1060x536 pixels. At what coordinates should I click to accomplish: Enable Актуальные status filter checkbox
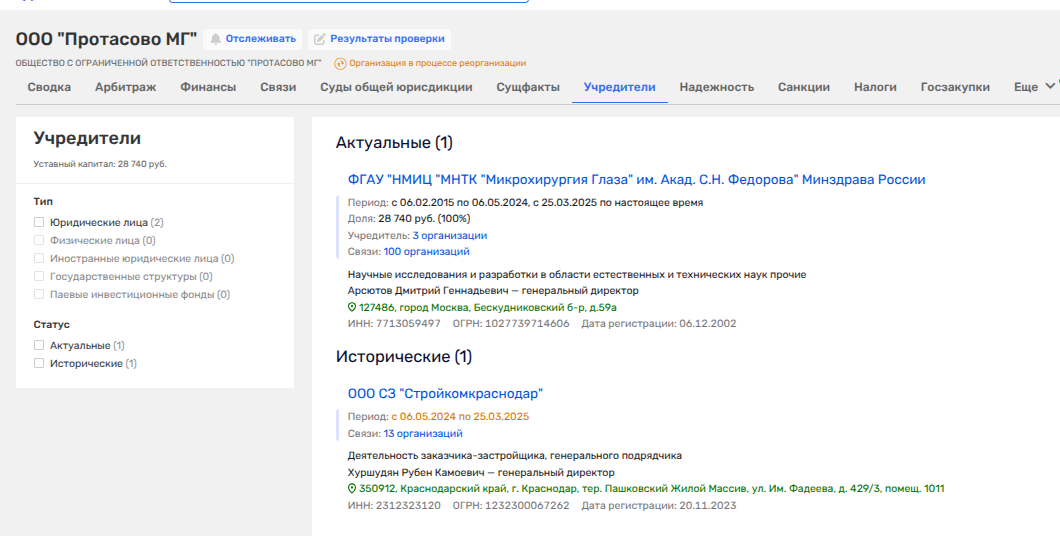pyautogui.click(x=39, y=345)
